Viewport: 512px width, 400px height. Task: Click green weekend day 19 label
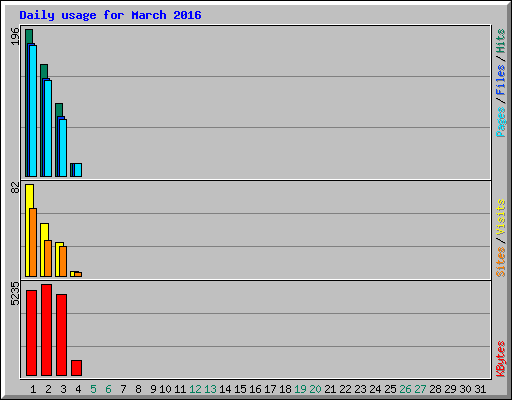pos(300,389)
